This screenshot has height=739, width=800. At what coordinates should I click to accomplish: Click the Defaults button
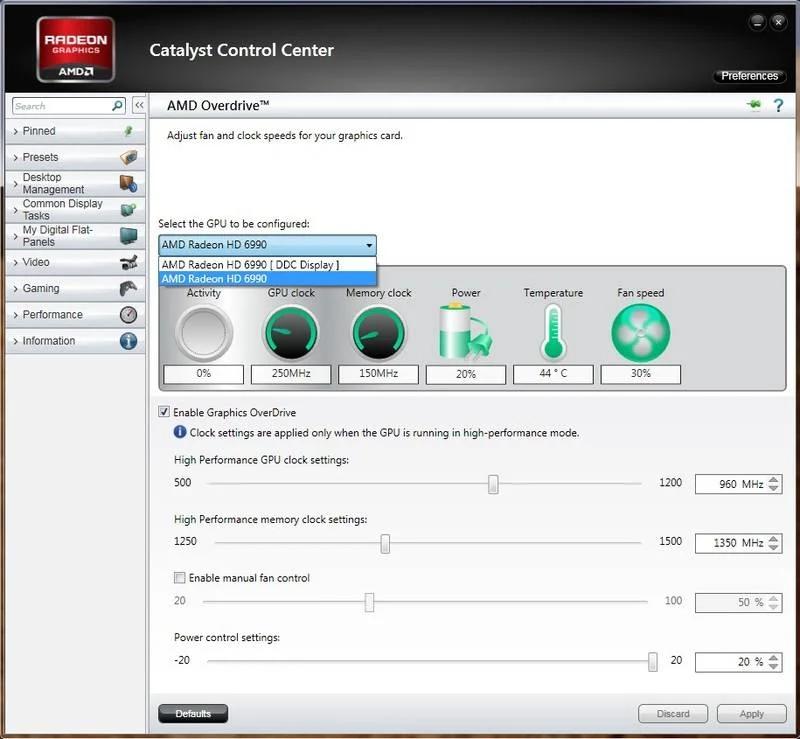point(193,714)
